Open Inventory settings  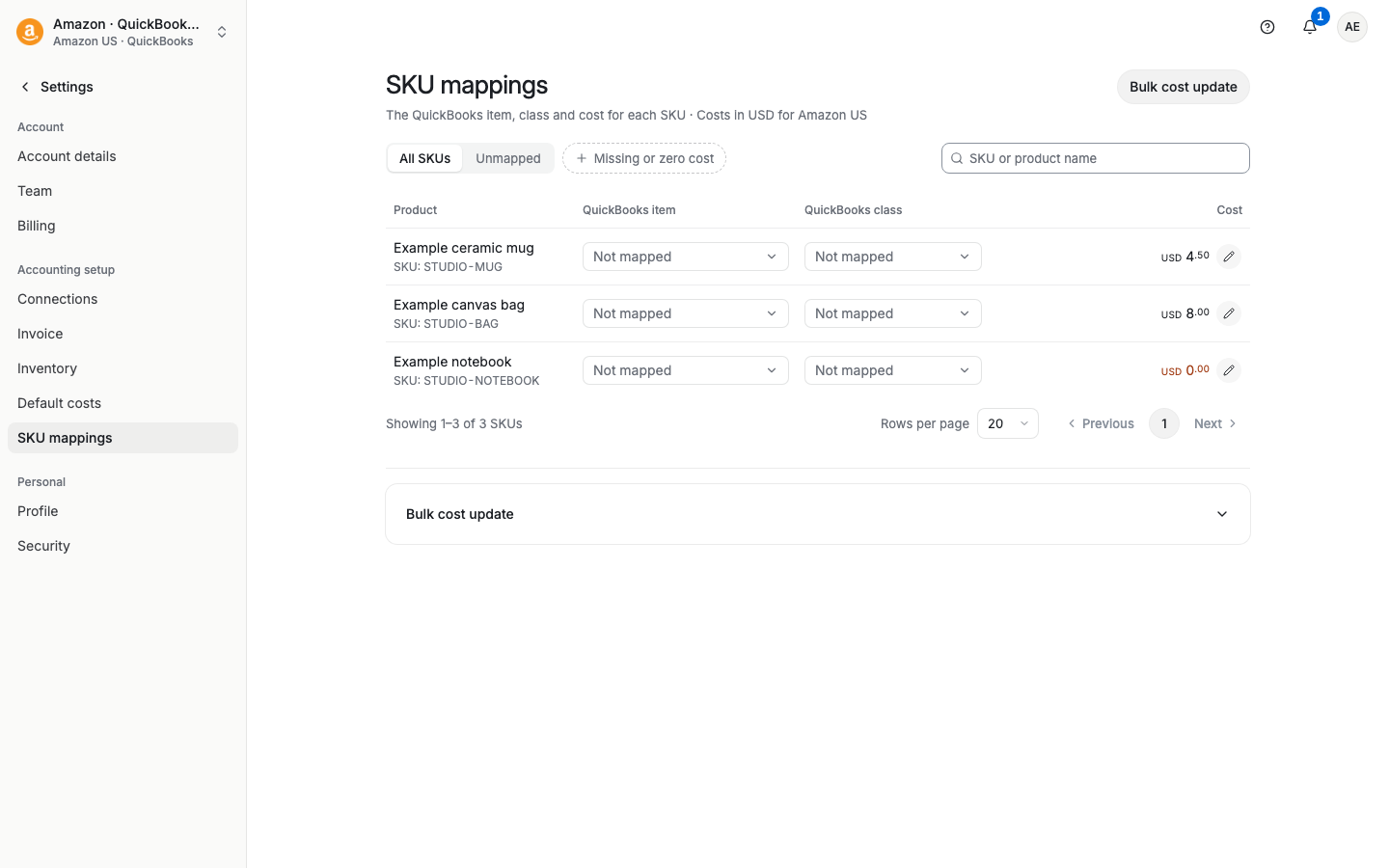pos(123,368)
